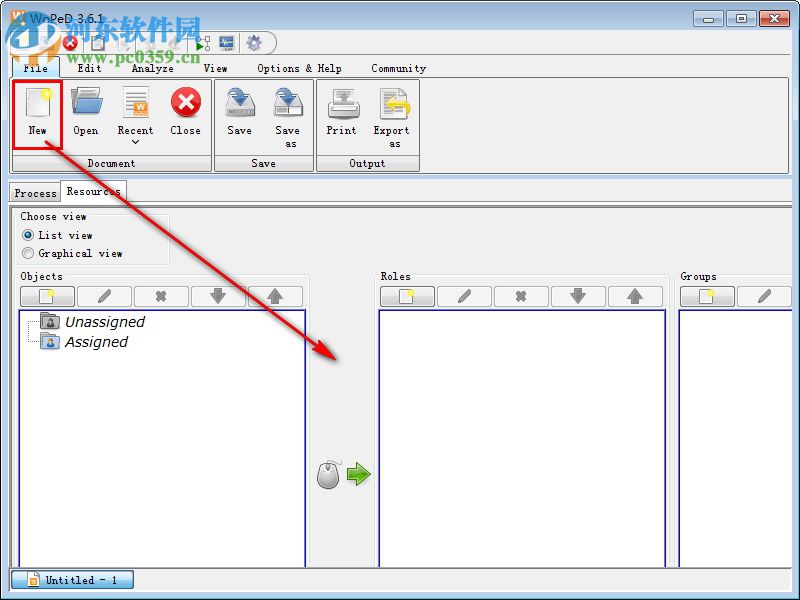Click Roles up arrow button
This screenshot has width=800, height=600.
[x=635, y=296]
